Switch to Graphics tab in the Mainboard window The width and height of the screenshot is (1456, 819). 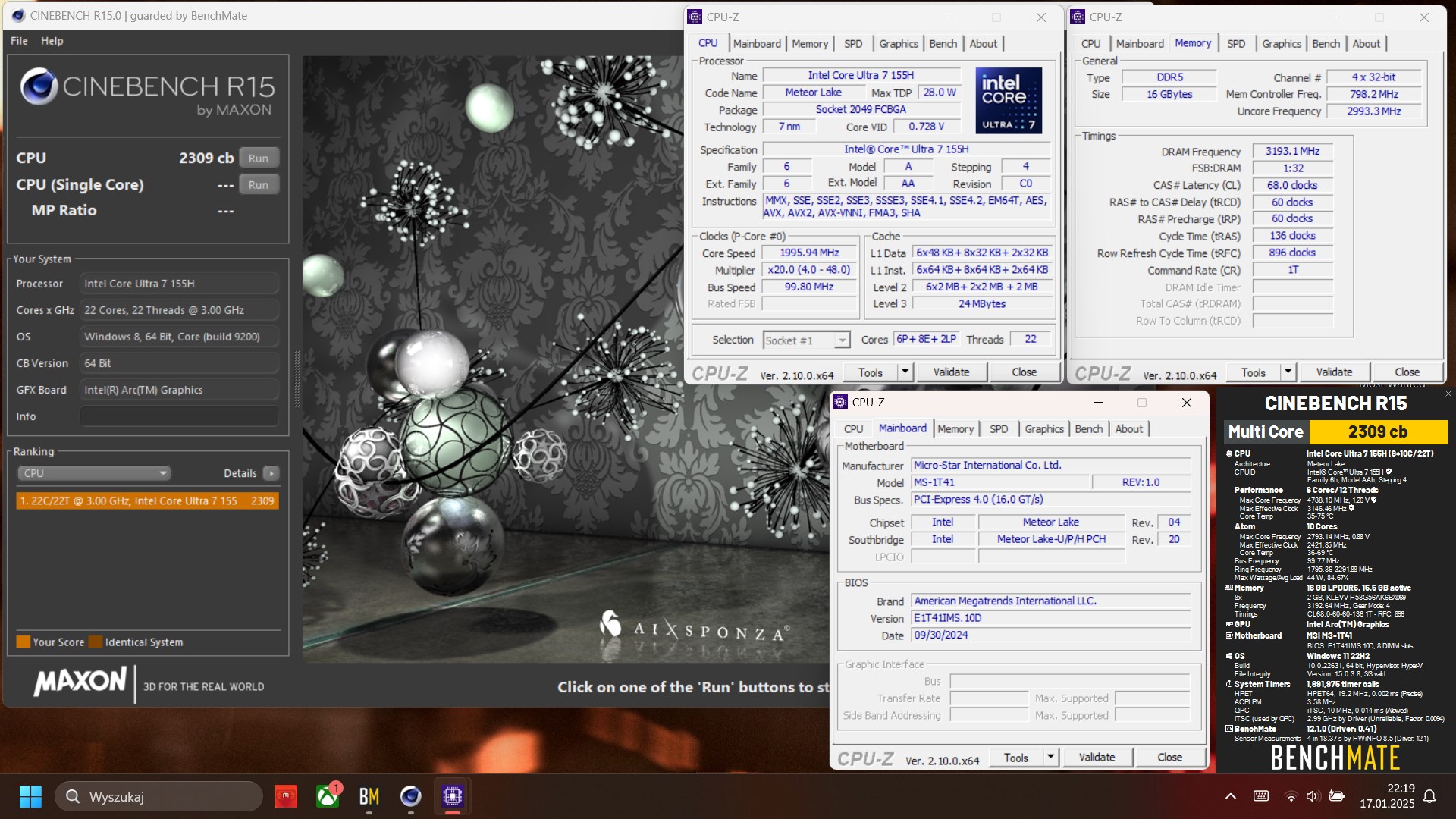tap(1044, 429)
